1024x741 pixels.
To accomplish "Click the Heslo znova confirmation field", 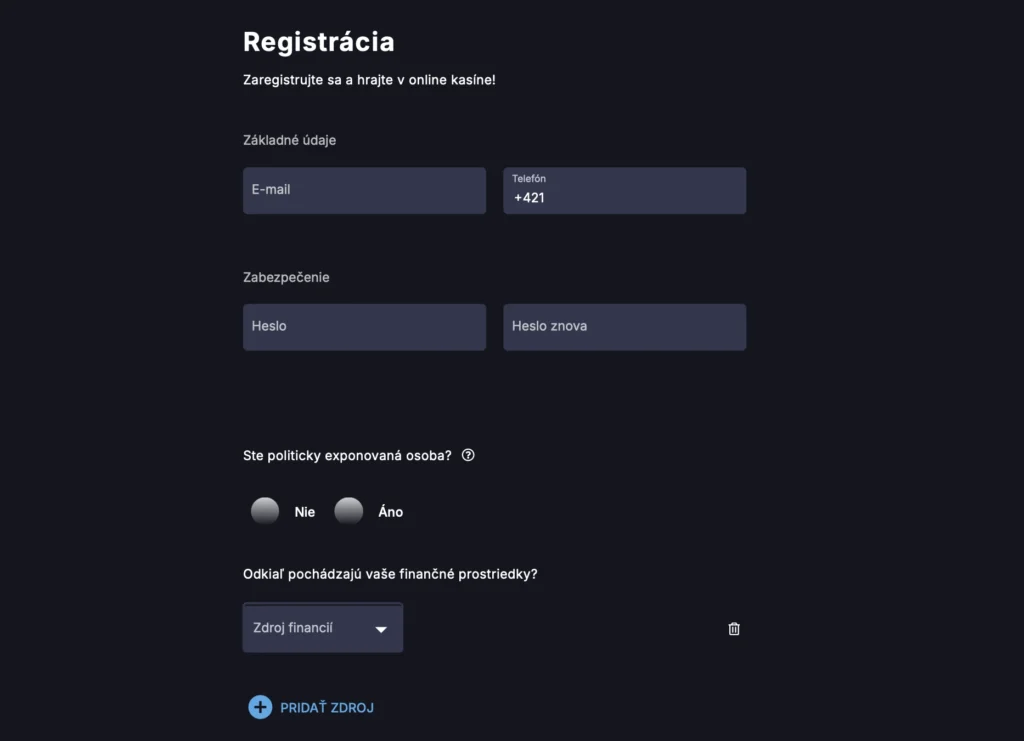I will coord(624,326).
